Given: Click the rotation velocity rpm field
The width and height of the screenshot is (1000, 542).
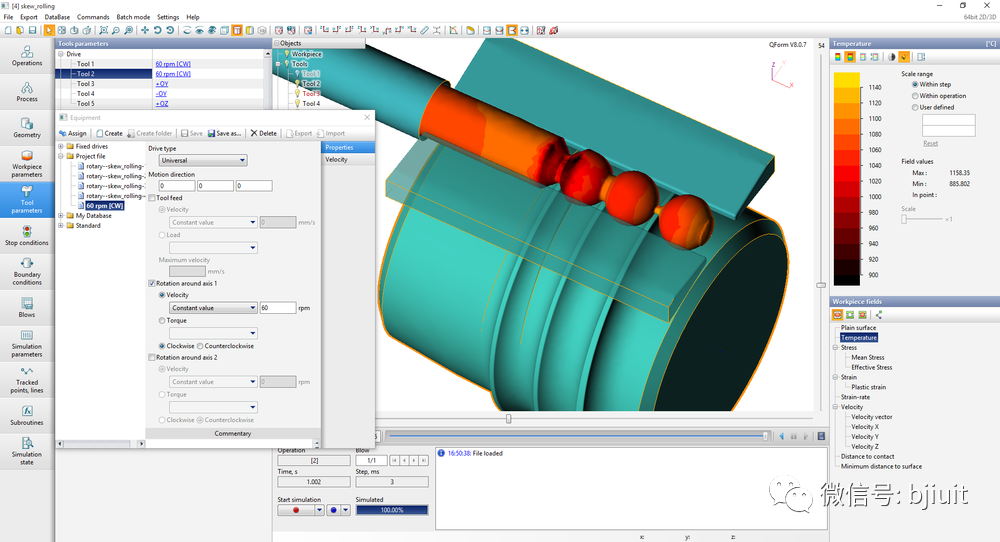Looking at the screenshot, I should [278, 308].
